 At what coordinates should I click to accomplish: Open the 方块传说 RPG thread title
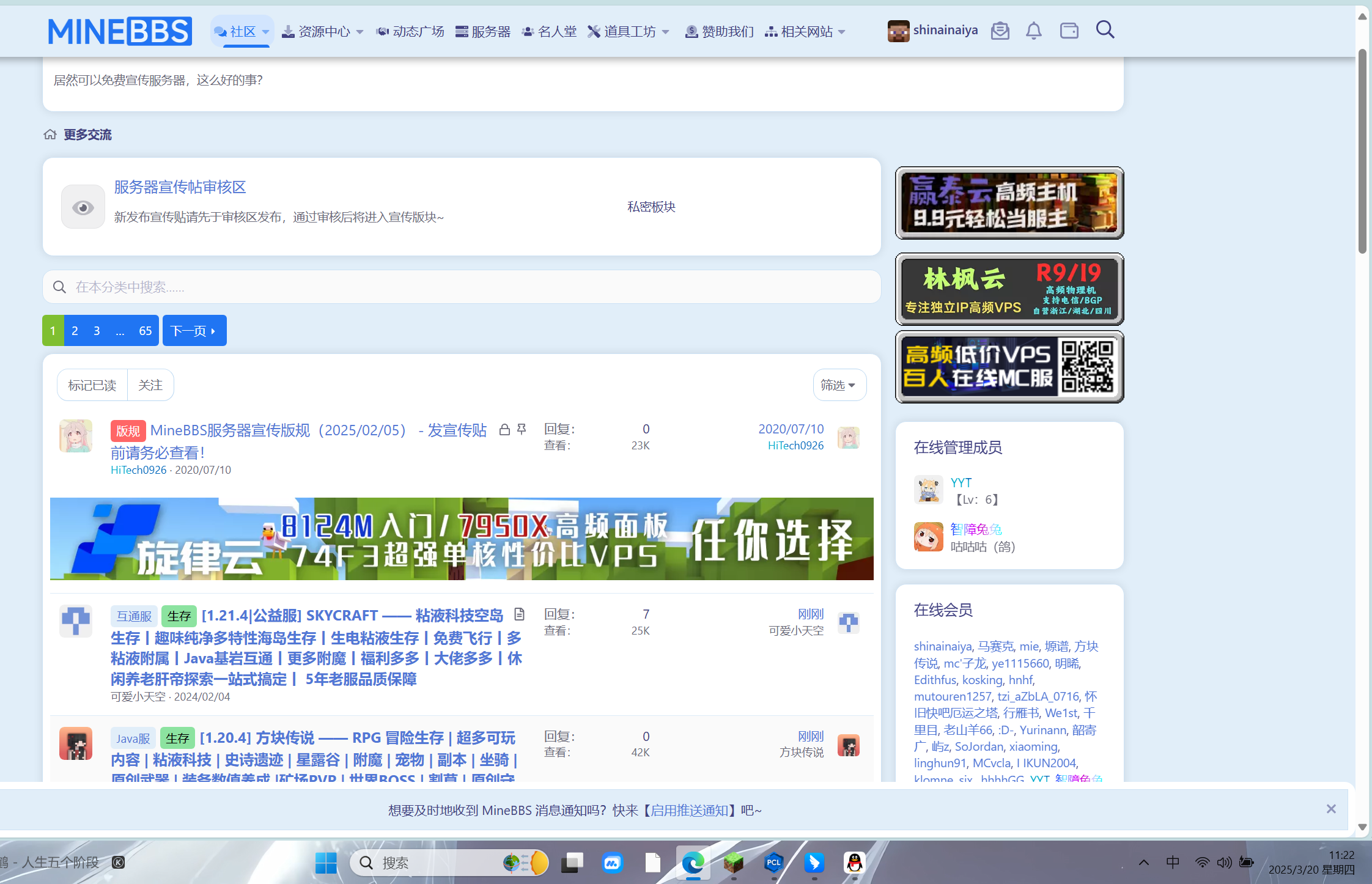(x=314, y=758)
